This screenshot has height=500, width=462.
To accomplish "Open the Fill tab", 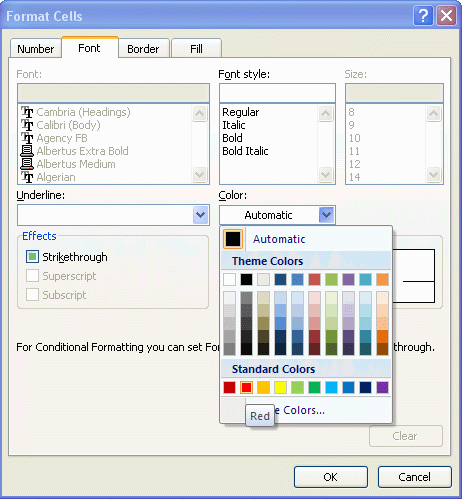I will (196, 49).
